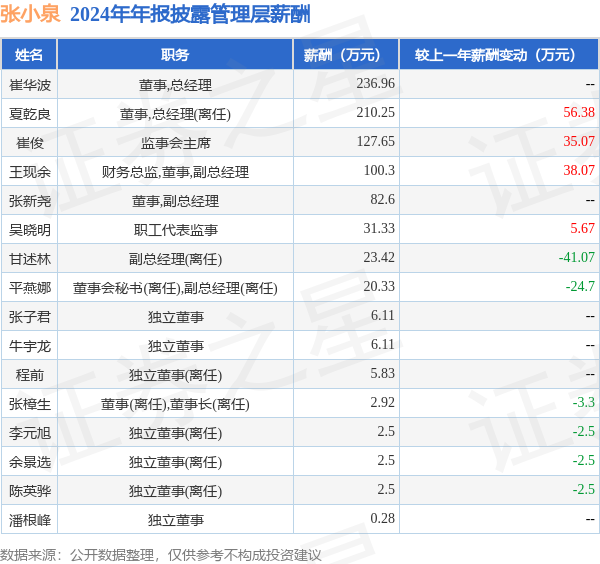Select the 职务 column header
Image resolution: width=600 pixels, height=564 pixels.
[175, 54]
